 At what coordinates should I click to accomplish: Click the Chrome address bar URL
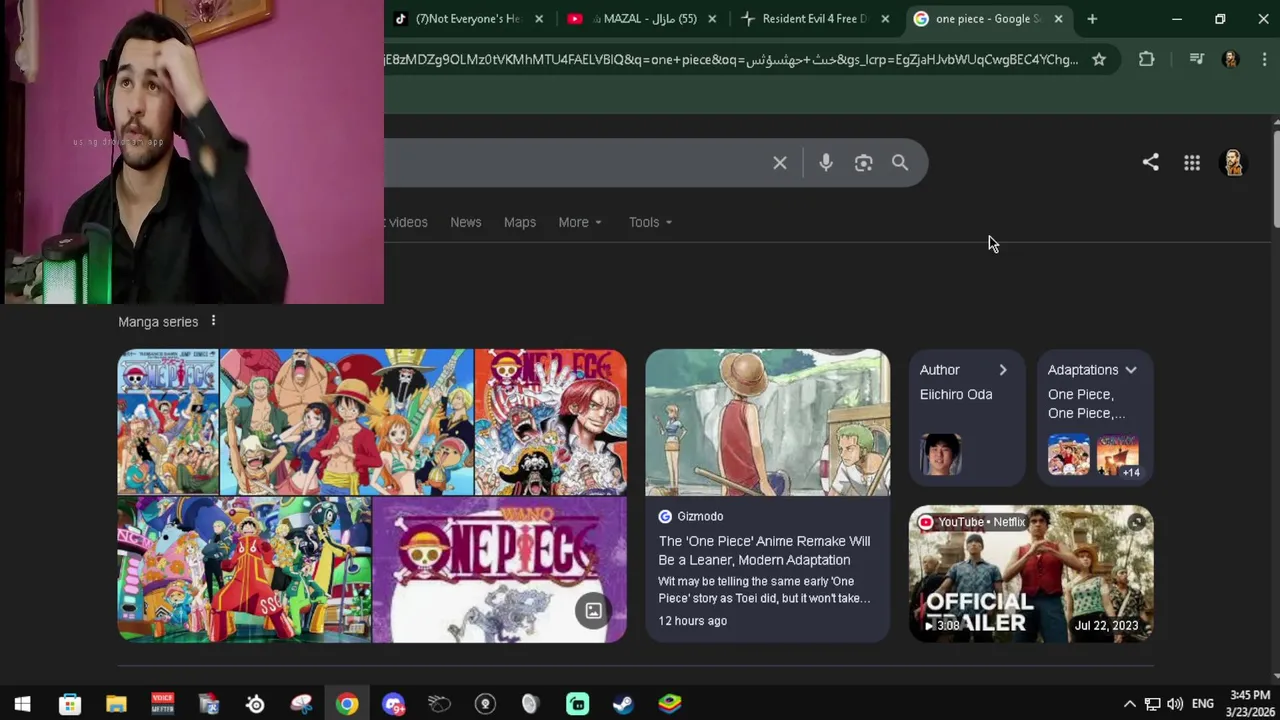[731, 59]
